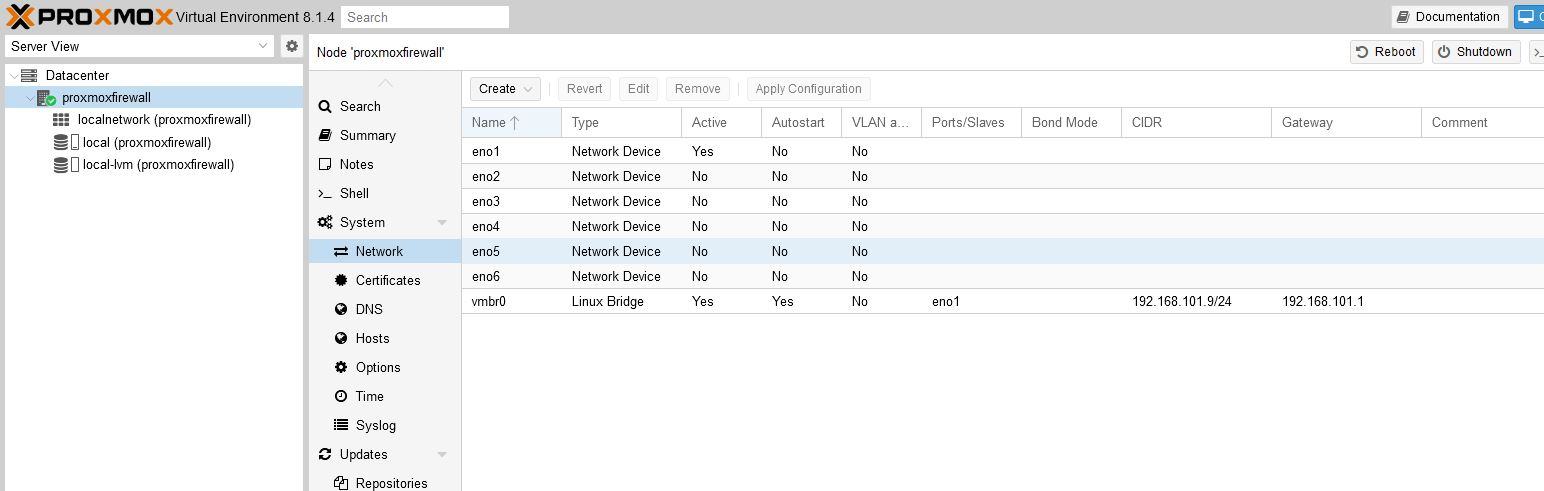Viewport: 1544px width, 491px height.
Task: Click the Edit button
Action: (x=639, y=89)
